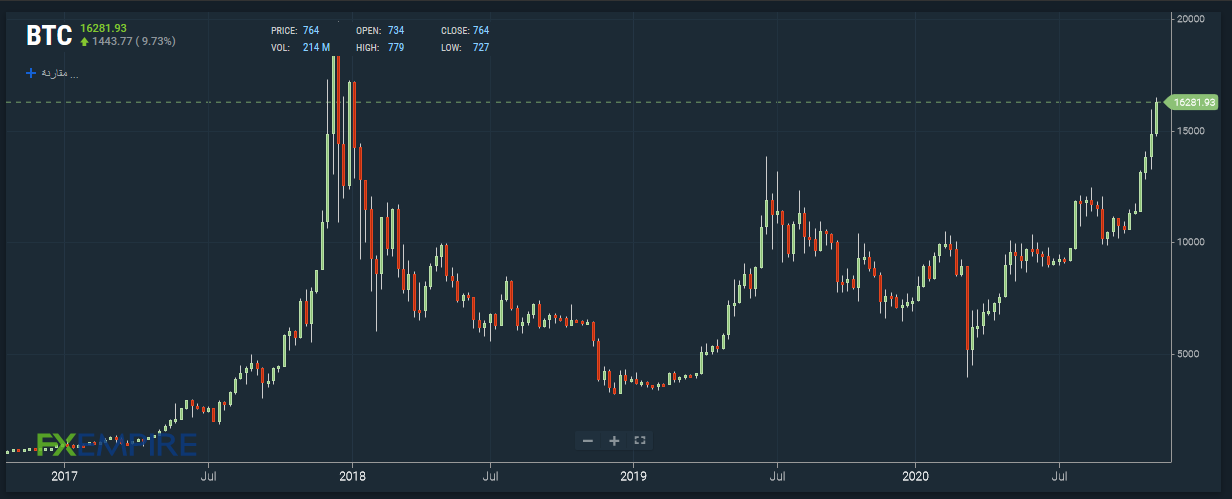Image resolution: width=1232 pixels, height=499 pixels.
Task: Zoom out the chart with the minus icon
Action: (588, 440)
